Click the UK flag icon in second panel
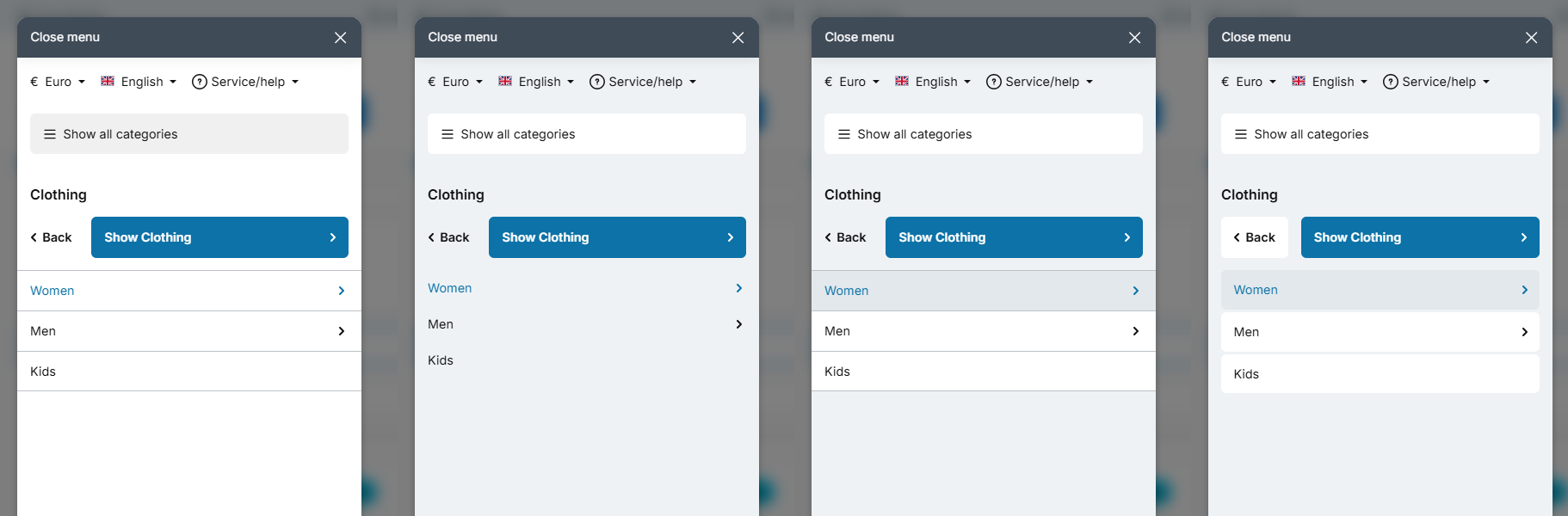 click(505, 81)
